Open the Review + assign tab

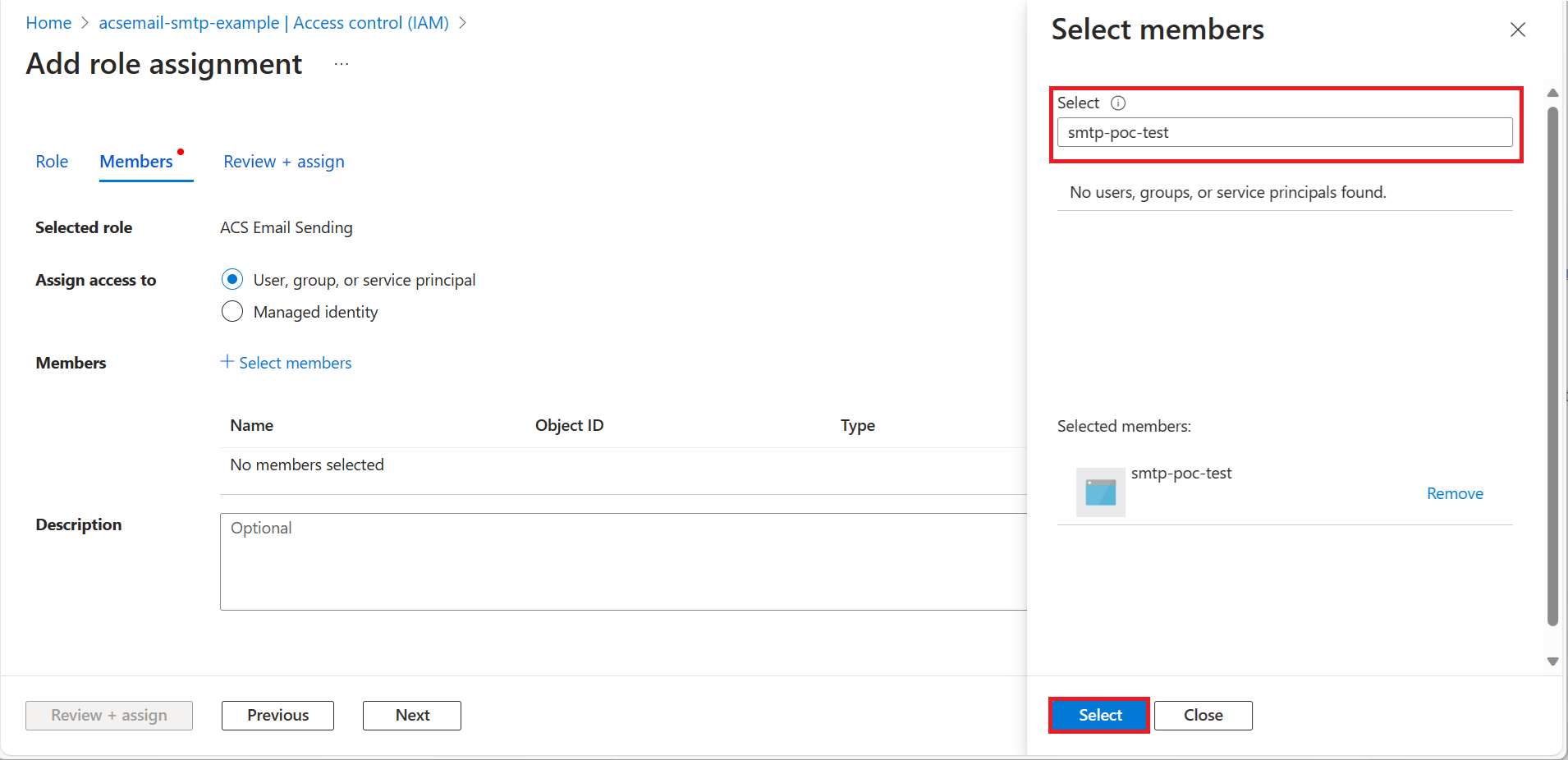283,161
